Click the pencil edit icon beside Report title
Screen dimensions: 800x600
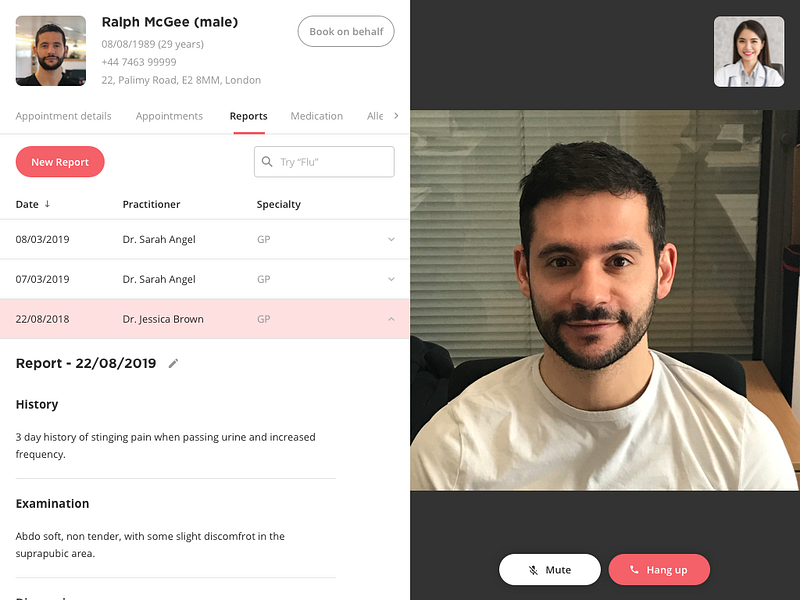pos(173,363)
